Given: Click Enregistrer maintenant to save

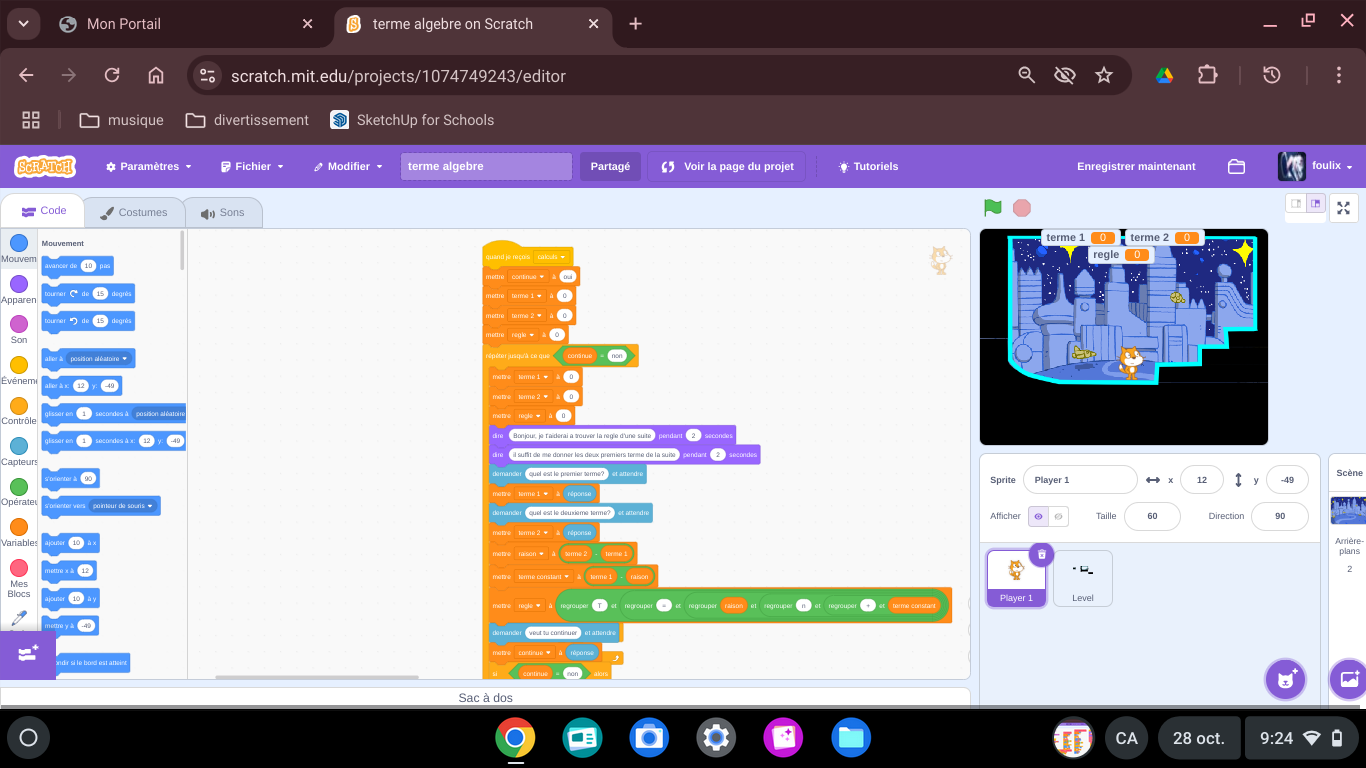Looking at the screenshot, I should click(x=1136, y=167).
